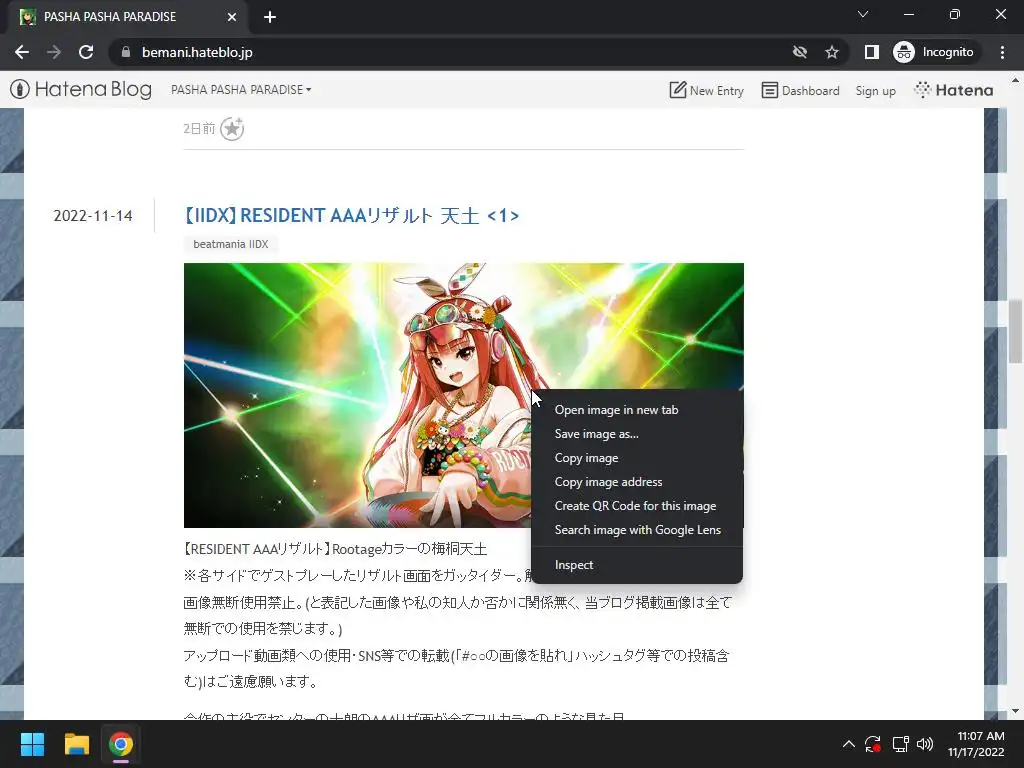Go to Hatena Blog home logo
Viewport: 1024px width, 768px height.
[x=81, y=89]
